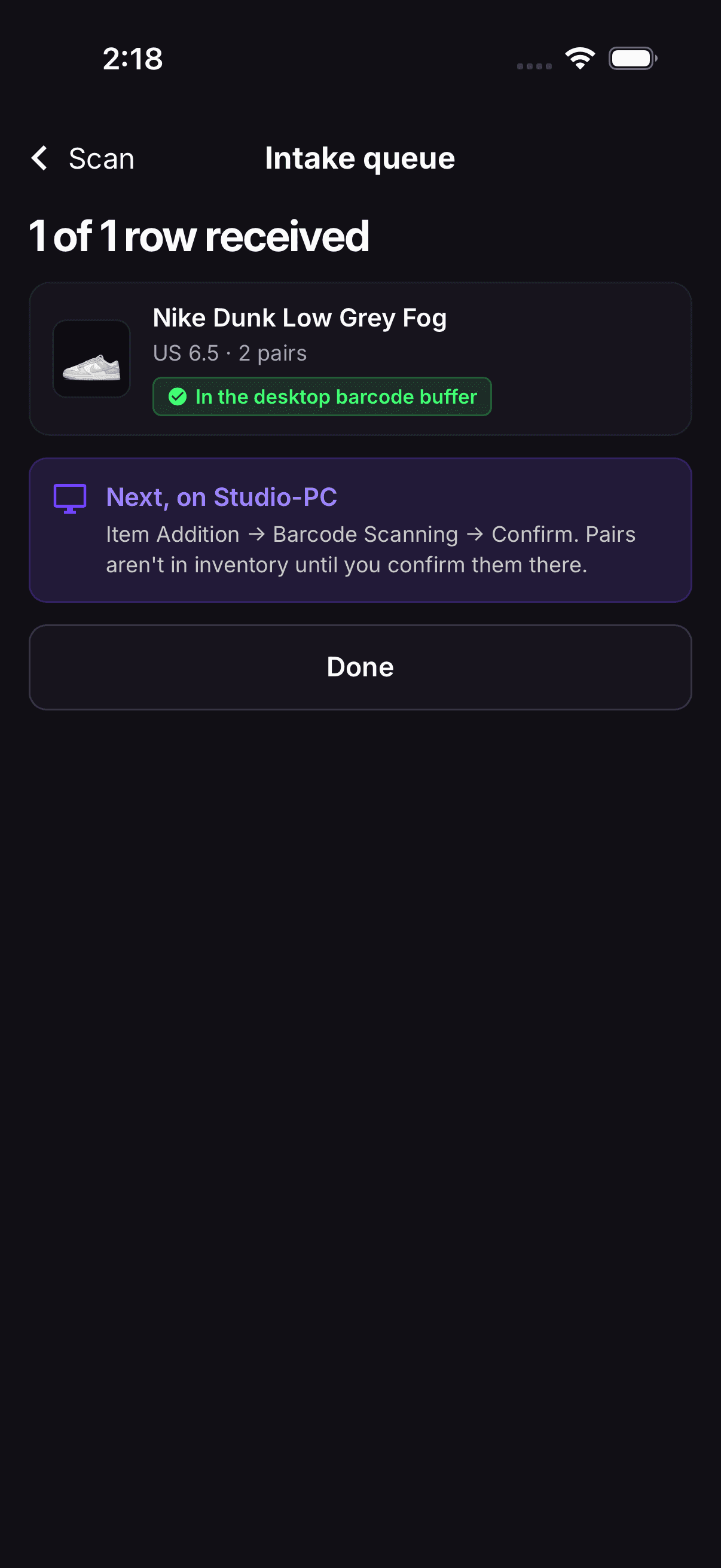721x1568 pixels.
Task: Open the Next, on Studio-PC heading
Action: pos(221,498)
